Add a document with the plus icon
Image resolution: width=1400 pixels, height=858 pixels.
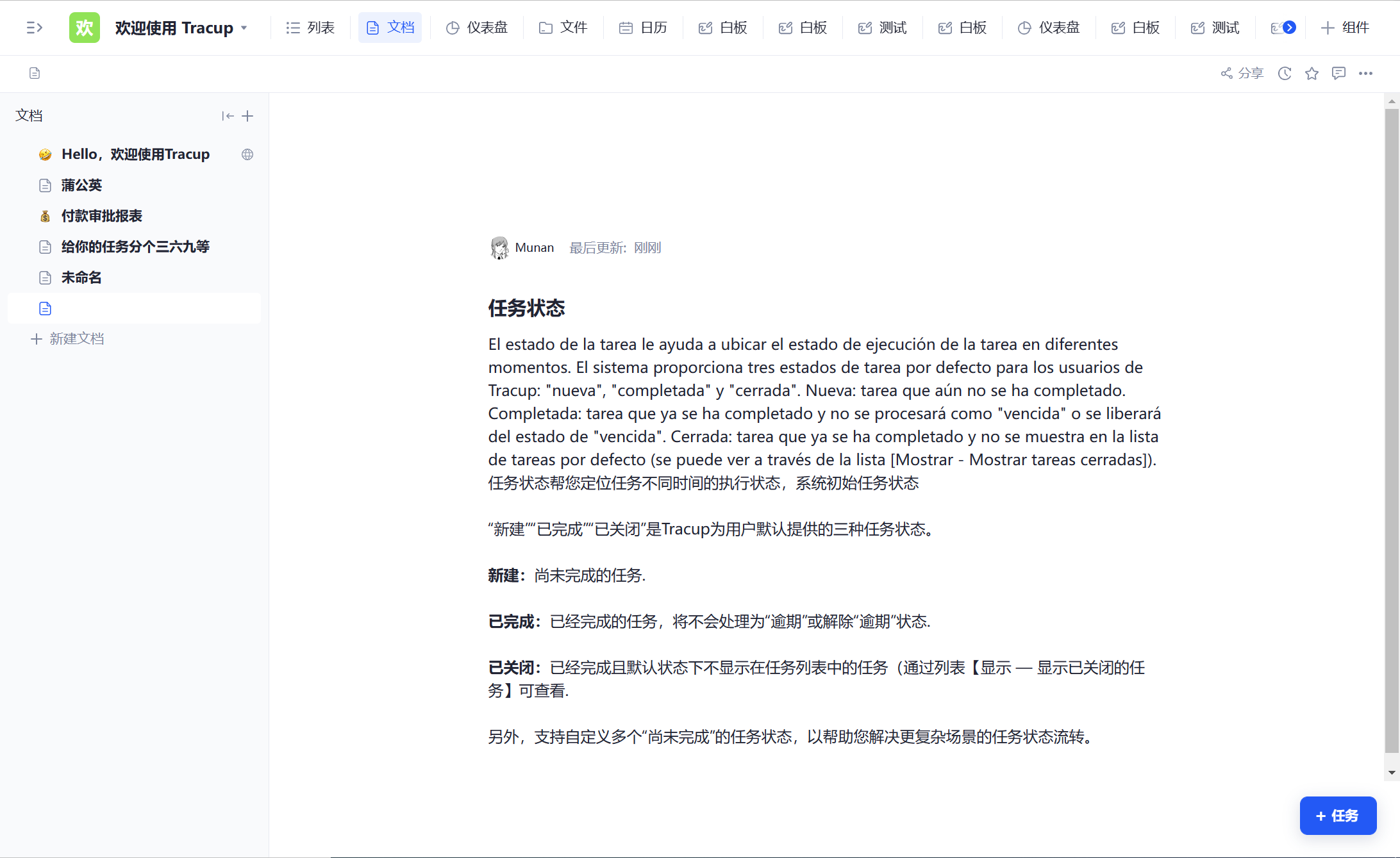(x=248, y=116)
